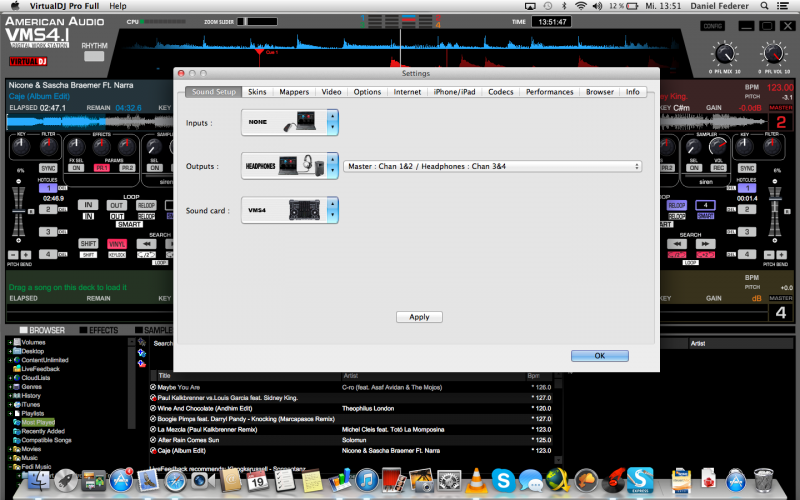Confirm settings with OK button

(x=599, y=356)
